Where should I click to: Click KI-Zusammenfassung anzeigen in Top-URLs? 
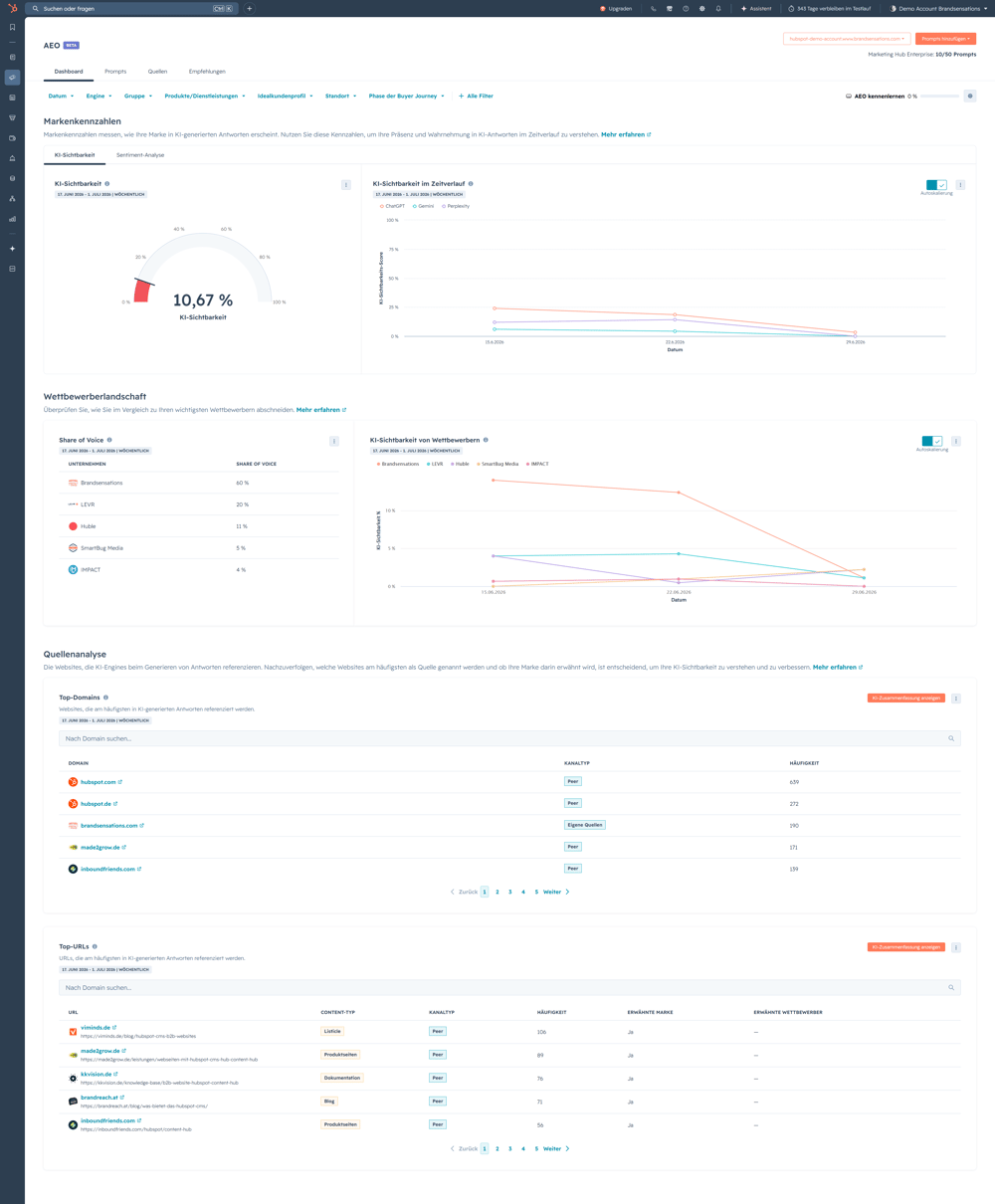coord(906,947)
